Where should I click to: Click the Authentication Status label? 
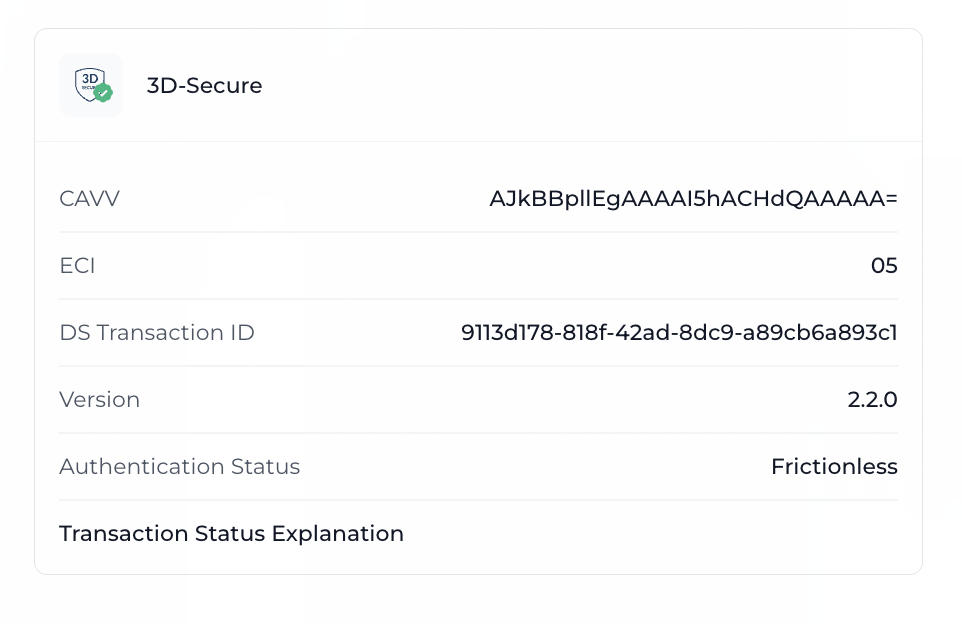coord(180,466)
